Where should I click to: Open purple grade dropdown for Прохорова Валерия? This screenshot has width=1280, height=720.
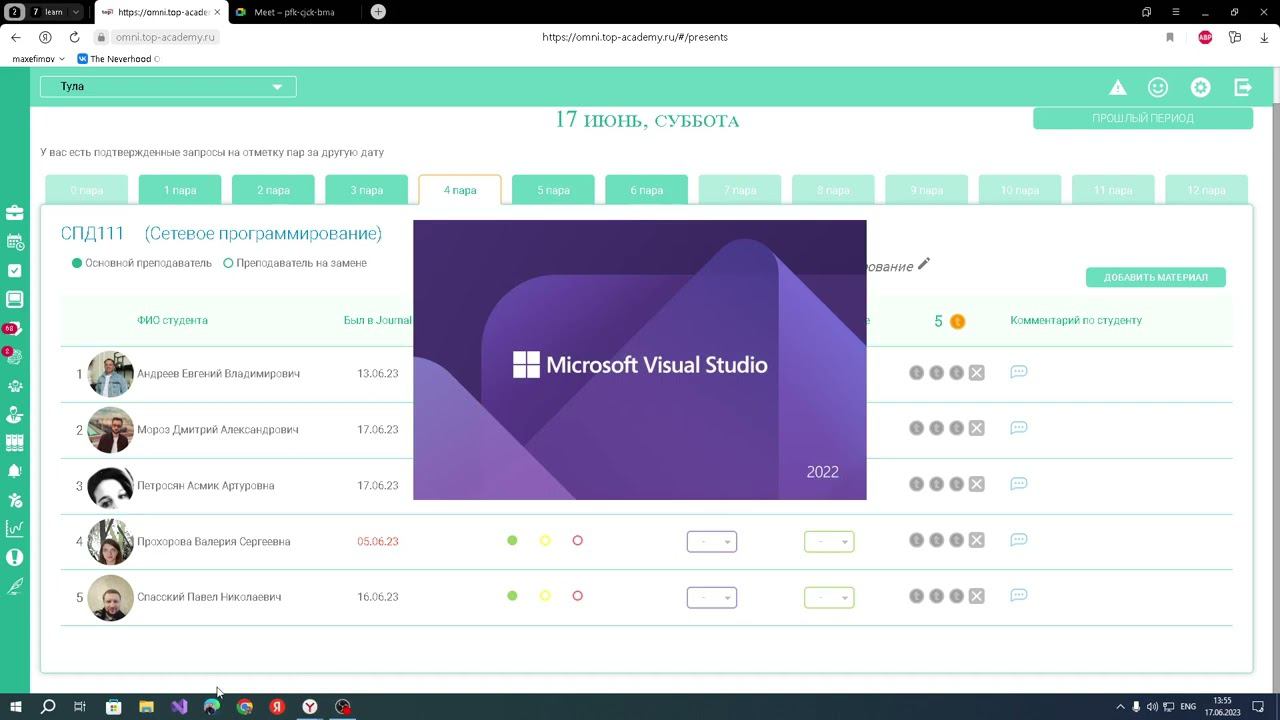click(712, 542)
